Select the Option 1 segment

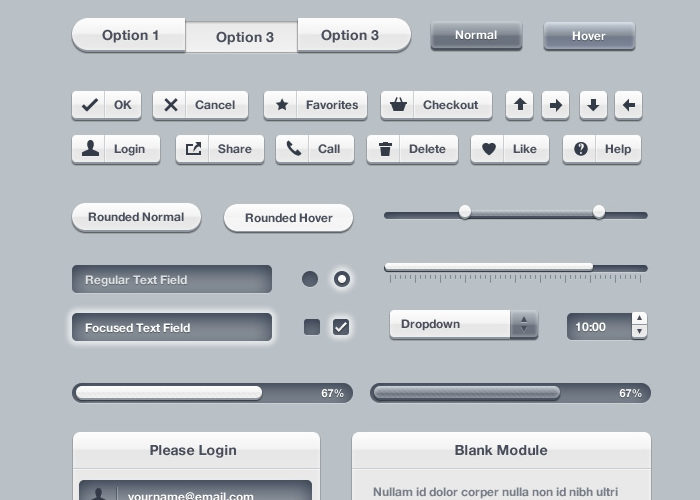click(129, 35)
